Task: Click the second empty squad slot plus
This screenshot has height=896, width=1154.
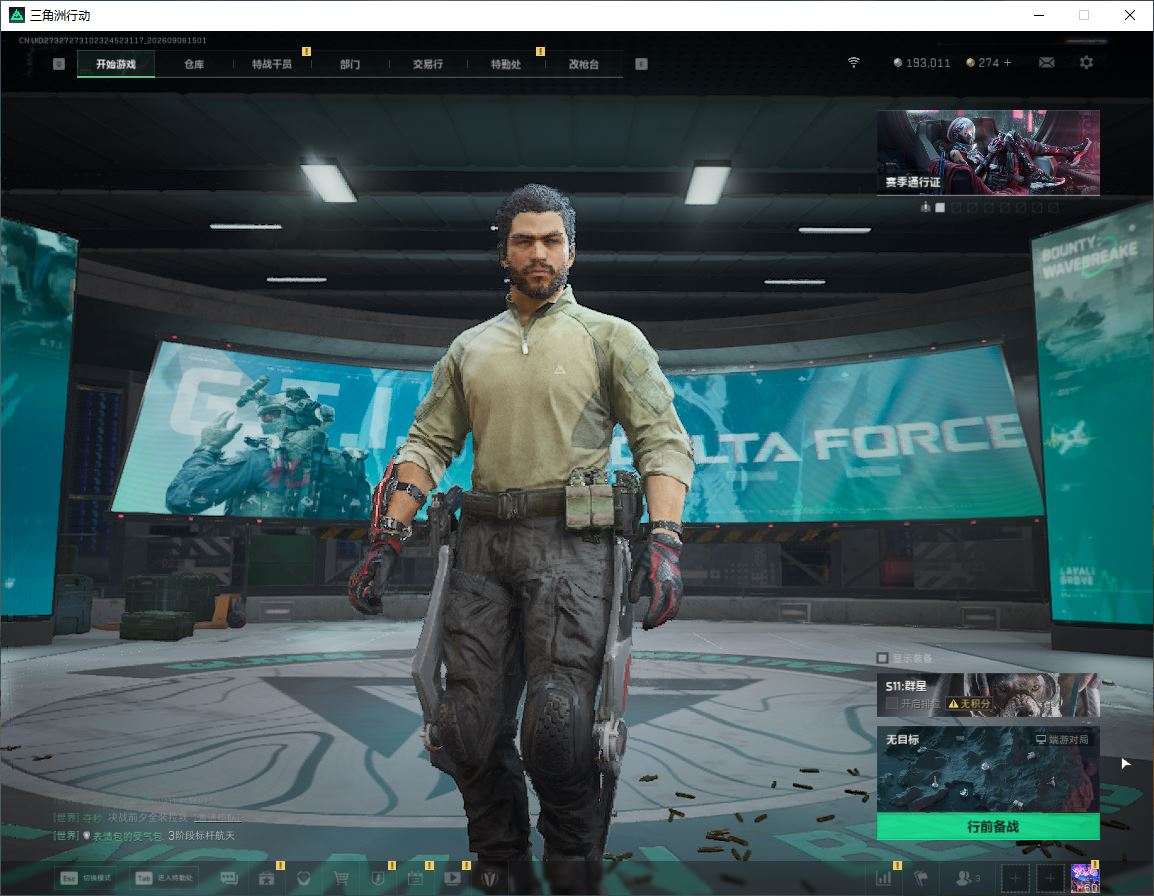Action: point(1050,878)
